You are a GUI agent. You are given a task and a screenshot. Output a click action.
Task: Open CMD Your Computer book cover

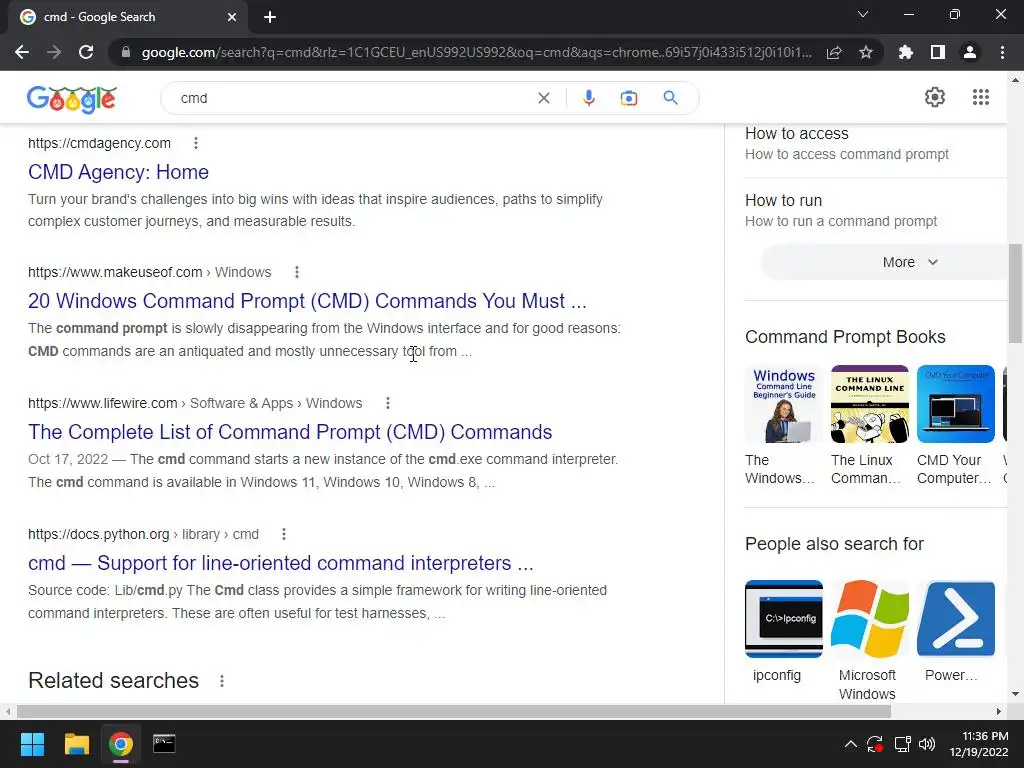(955, 404)
